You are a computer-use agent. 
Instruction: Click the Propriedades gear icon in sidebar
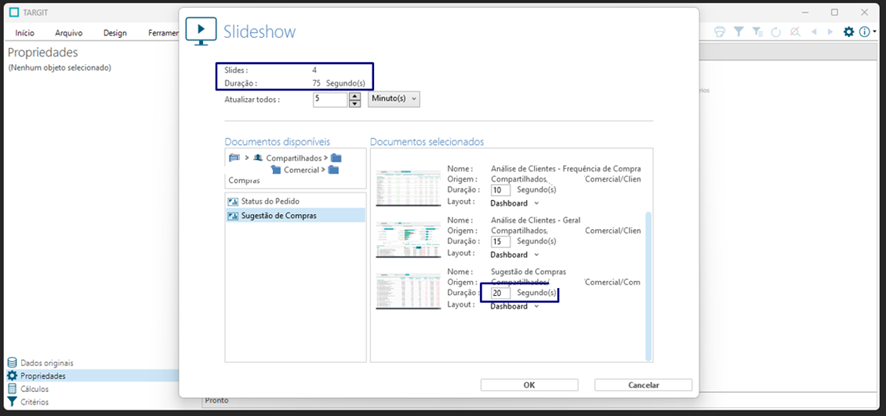click(12, 376)
